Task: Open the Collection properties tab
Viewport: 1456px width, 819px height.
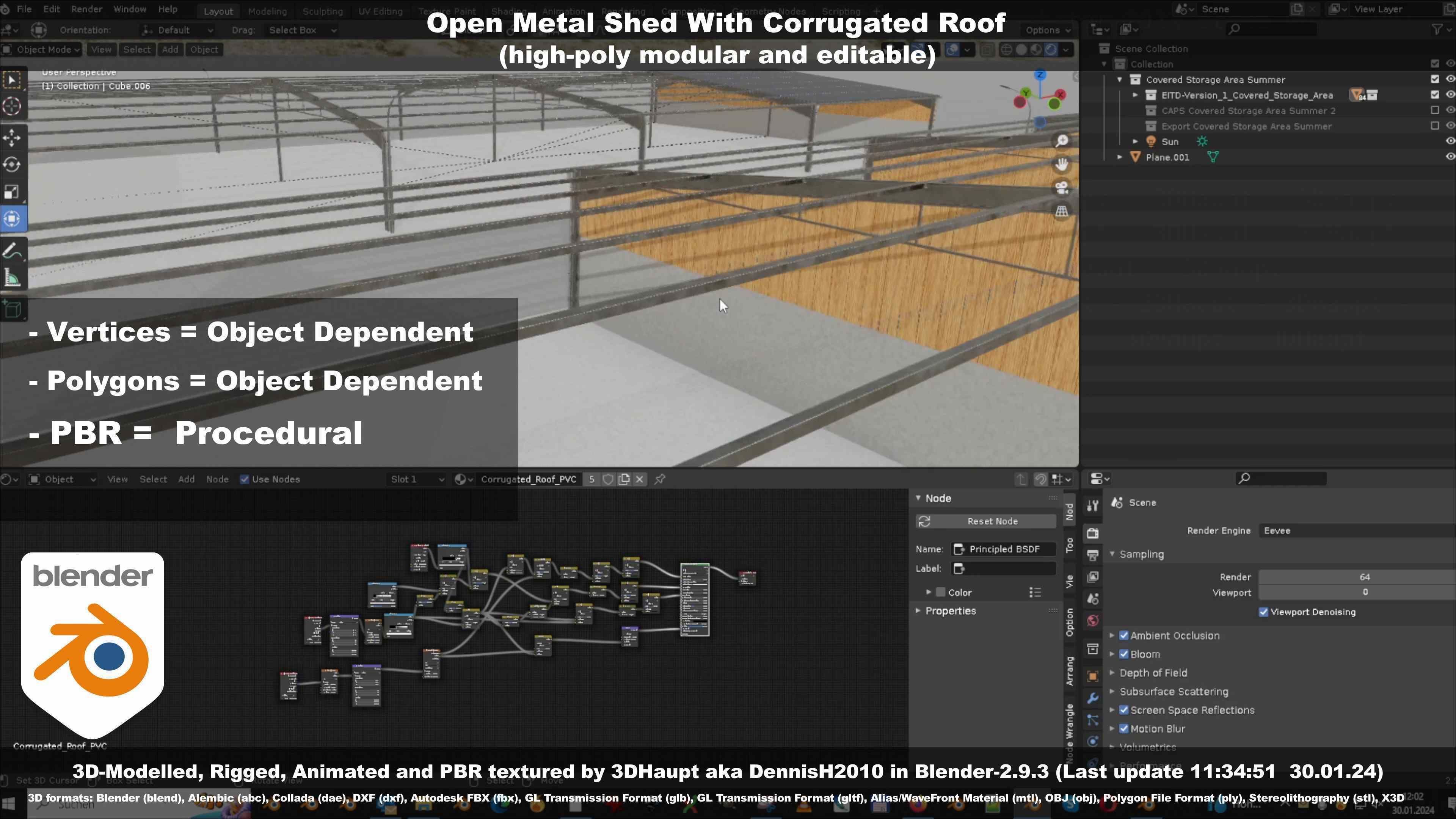Action: 1092,648
